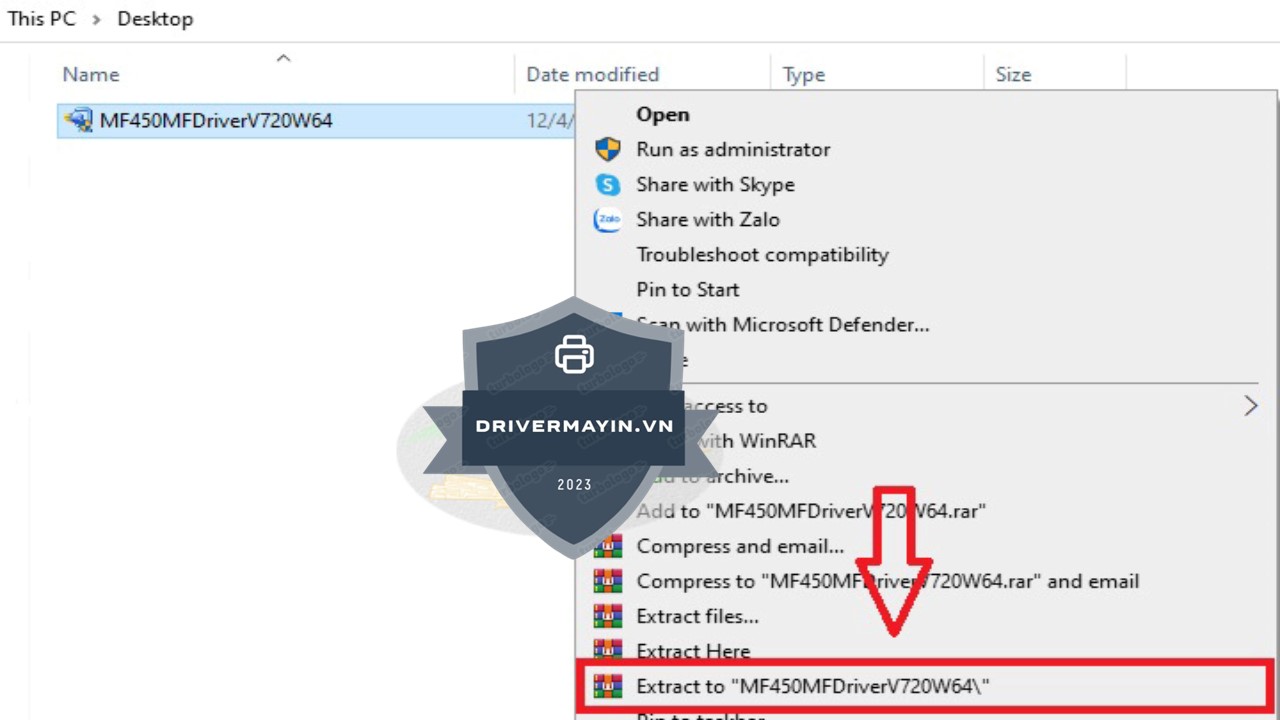Click WinRAR icon beside Extract files
Screen dimensions: 1280x720
607,616
